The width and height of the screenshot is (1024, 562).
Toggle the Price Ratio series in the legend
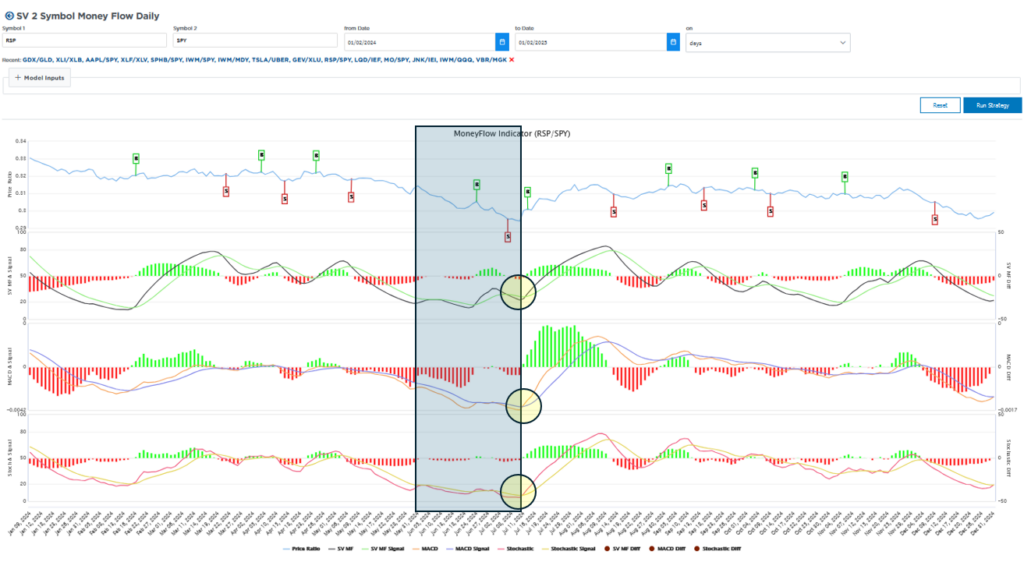point(301,548)
